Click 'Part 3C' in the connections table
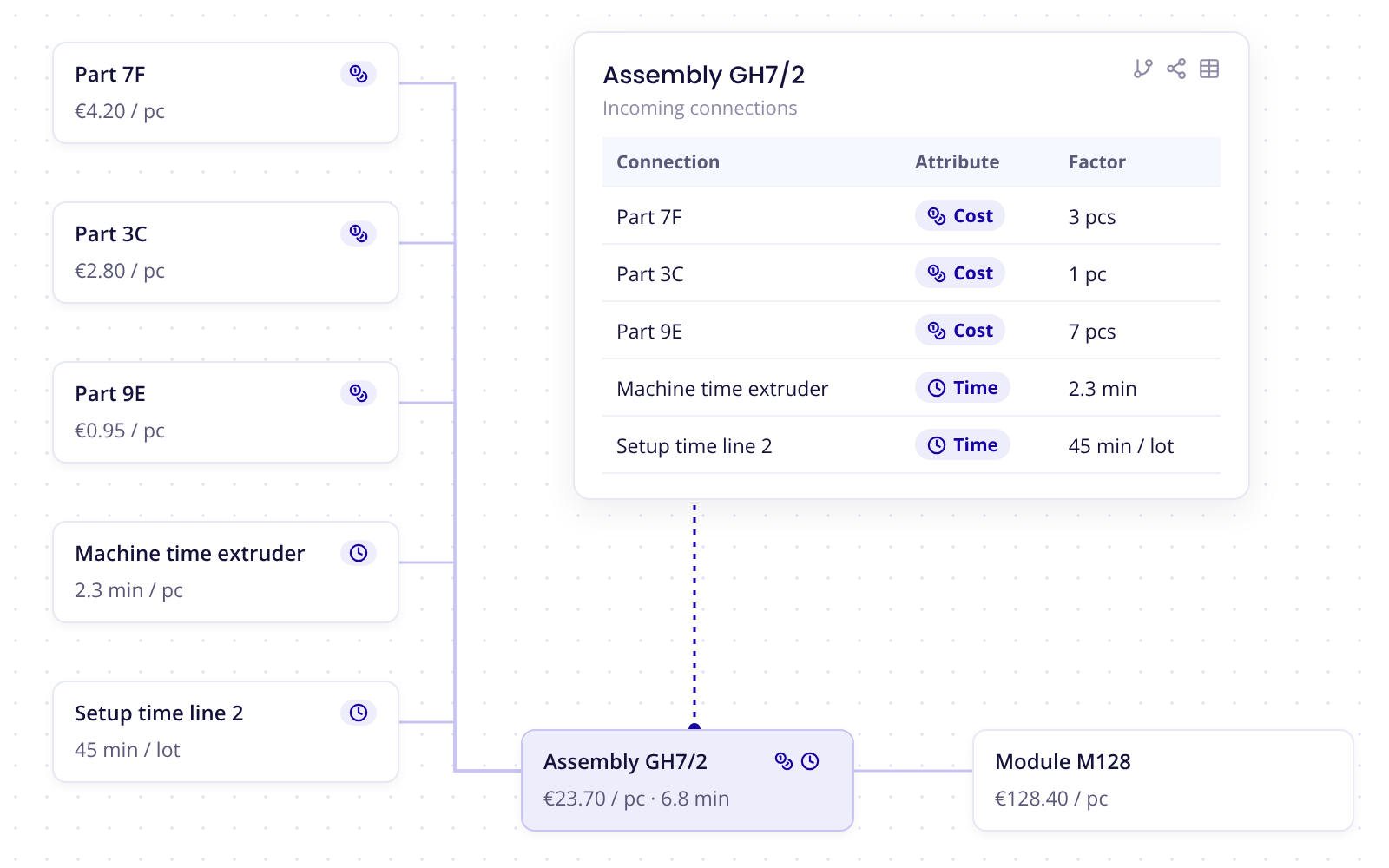The height and width of the screenshot is (868, 1389). coord(650,274)
